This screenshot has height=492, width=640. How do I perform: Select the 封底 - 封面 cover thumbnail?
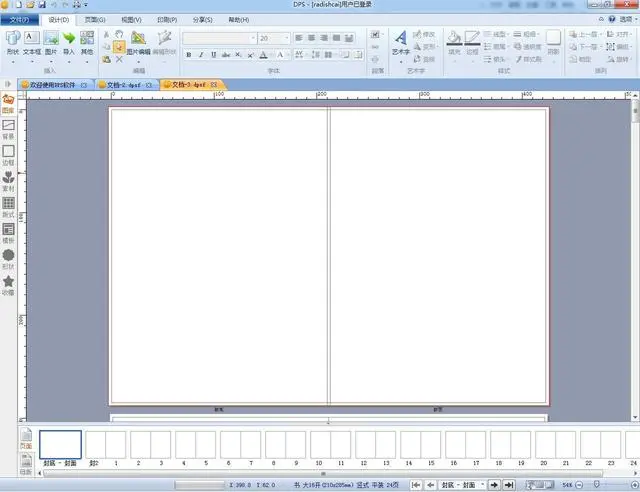point(60,445)
